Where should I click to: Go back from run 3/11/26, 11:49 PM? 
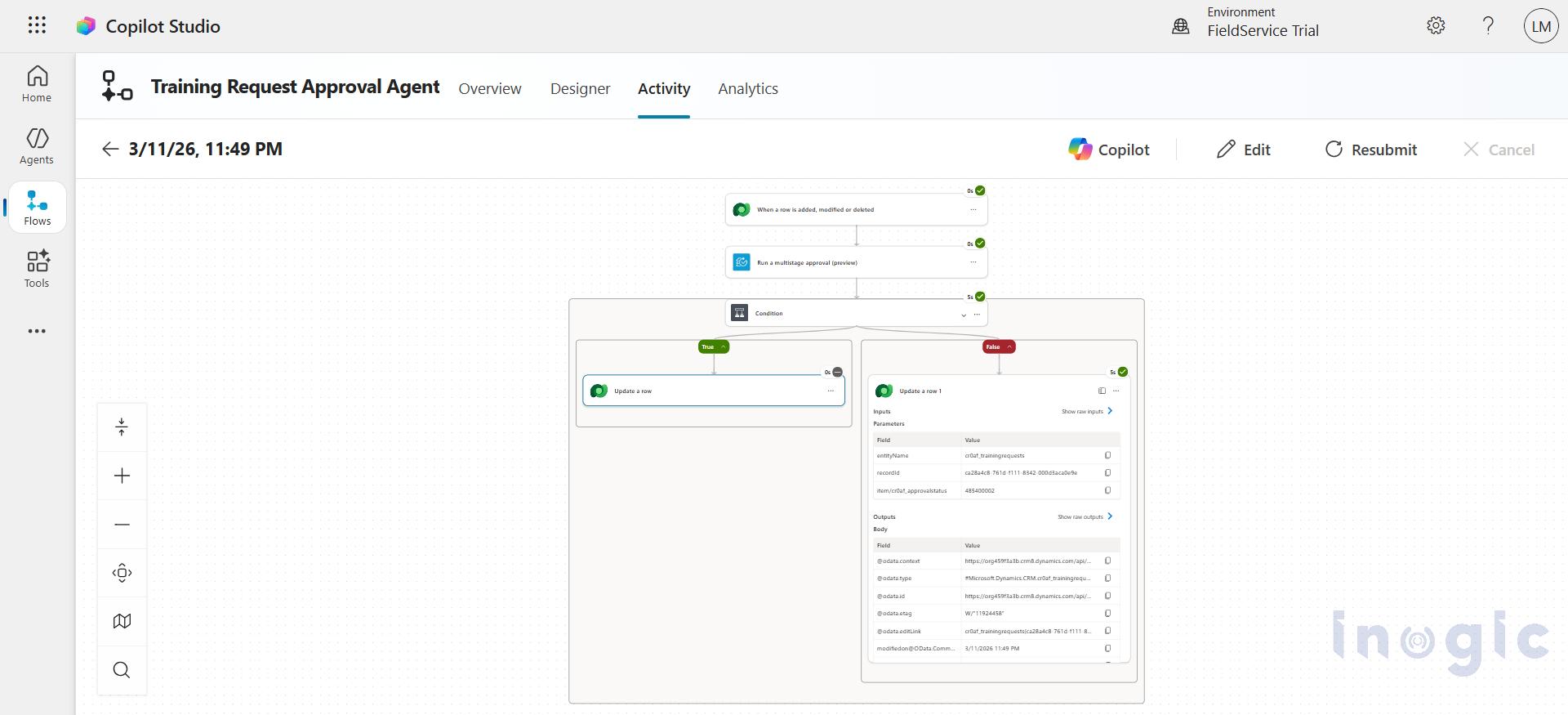110,149
